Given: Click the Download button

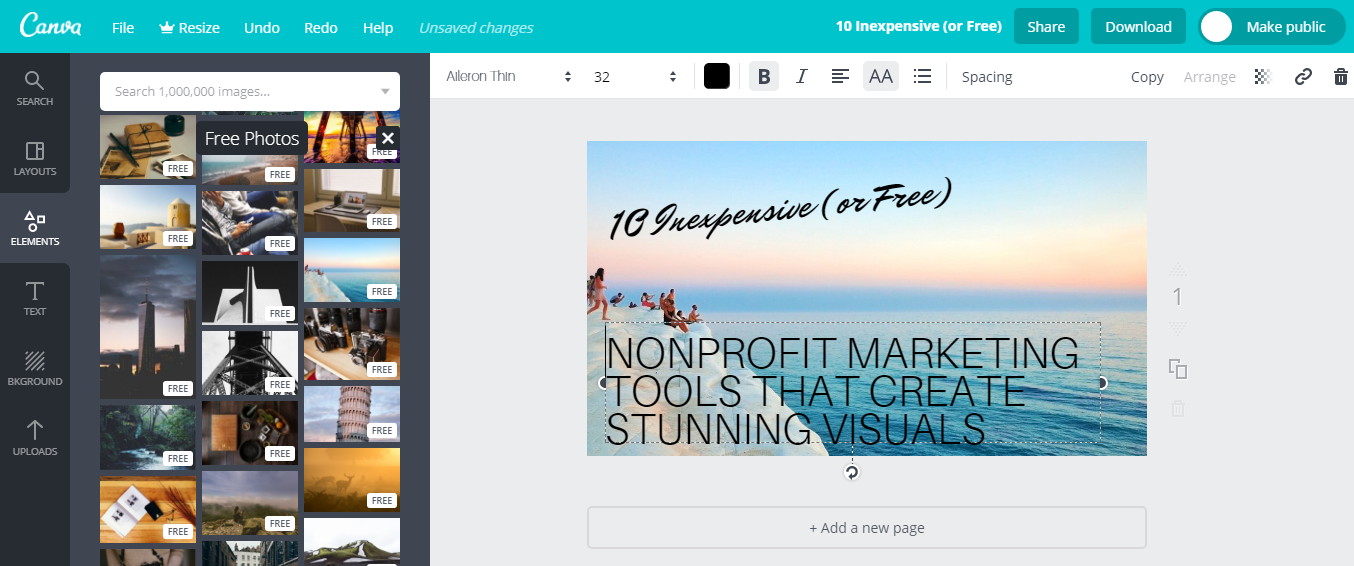Looking at the screenshot, I should coord(1138,27).
